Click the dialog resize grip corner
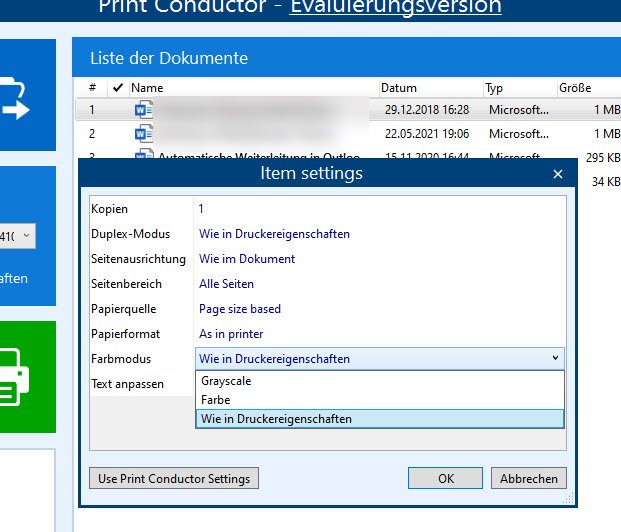 (569, 498)
